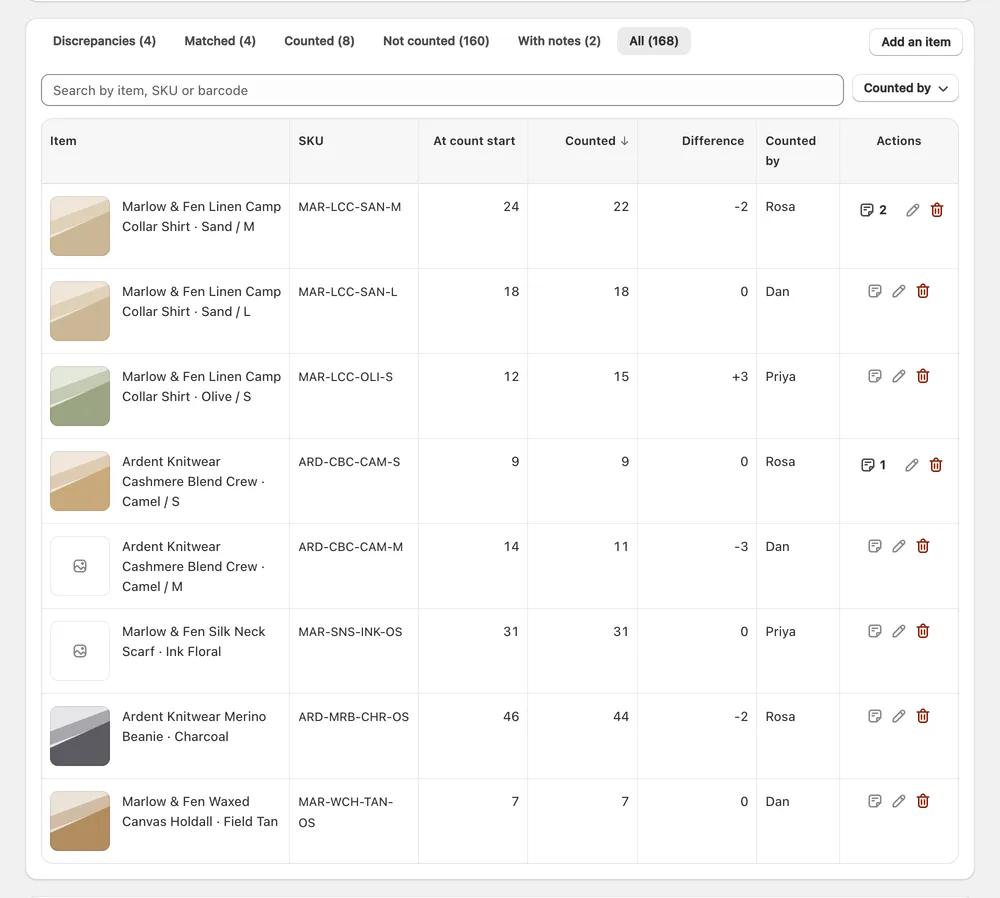Click the Add an item button
1000x898 pixels.
pyautogui.click(x=916, y=42)
